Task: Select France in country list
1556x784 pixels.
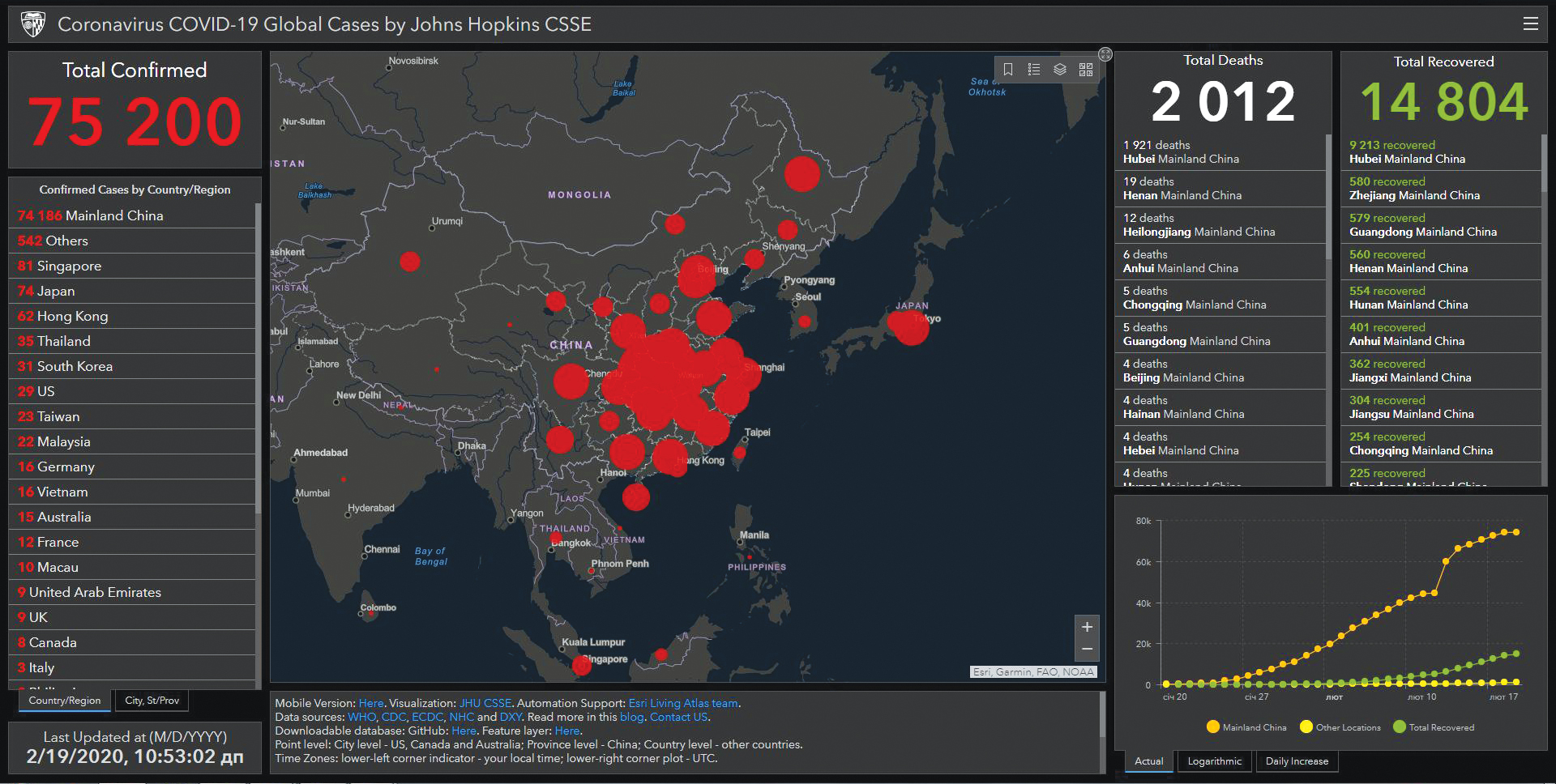Action: (133, 542)
